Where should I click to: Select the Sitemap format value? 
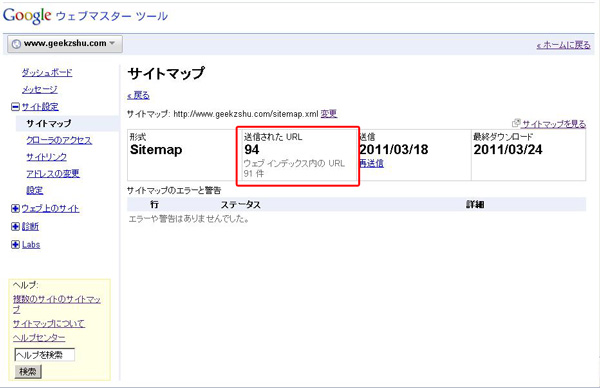coord(156,150)
